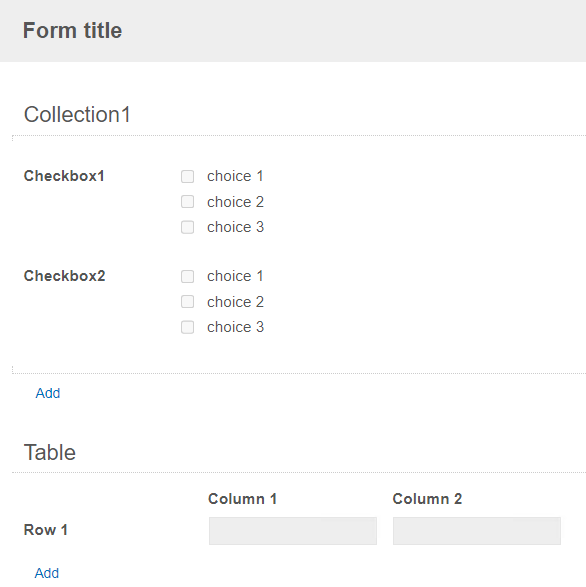Viewport: 586px width, 587px height.
Task: Click the Checkbox1 field label
Action: 64,176
